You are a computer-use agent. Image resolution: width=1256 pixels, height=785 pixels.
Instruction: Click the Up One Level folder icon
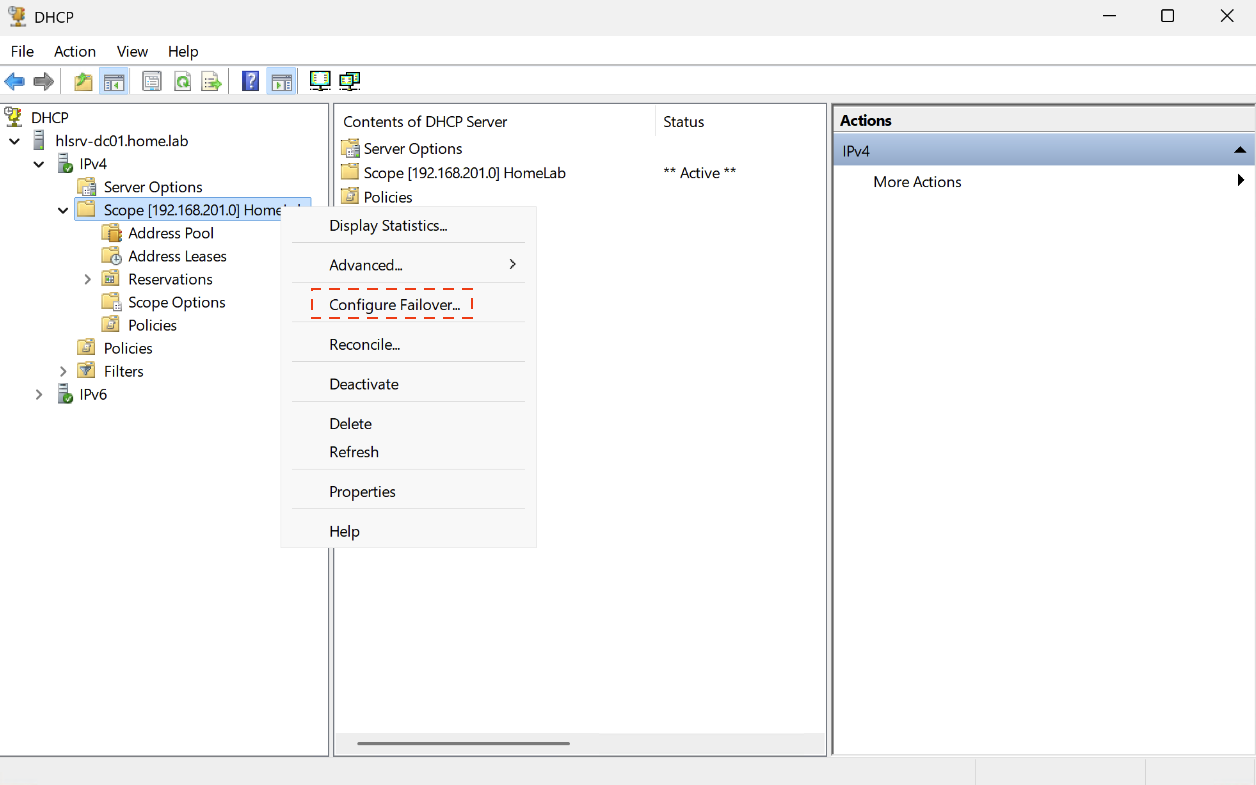84,82
